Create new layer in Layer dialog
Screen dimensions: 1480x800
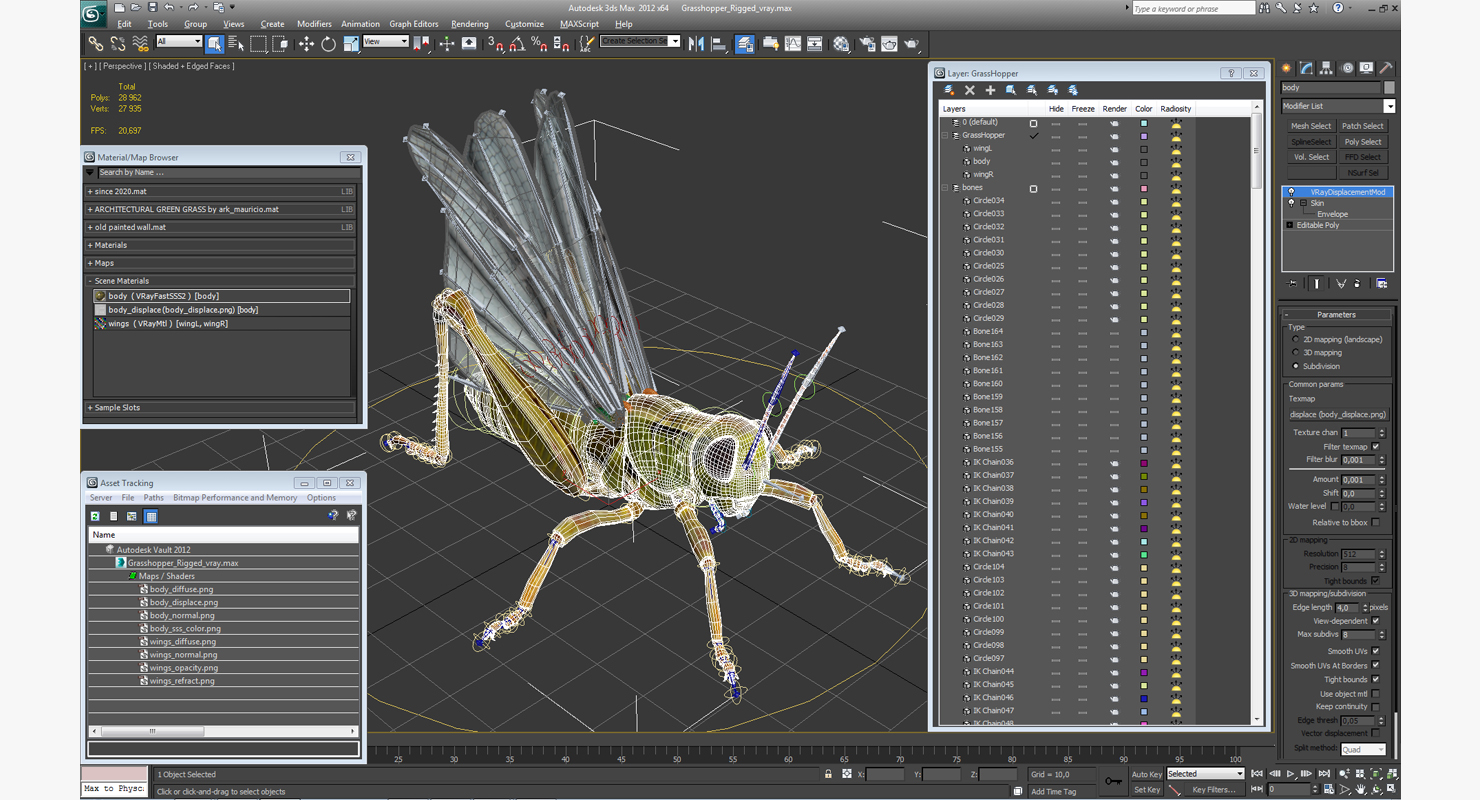coord(949,90)
